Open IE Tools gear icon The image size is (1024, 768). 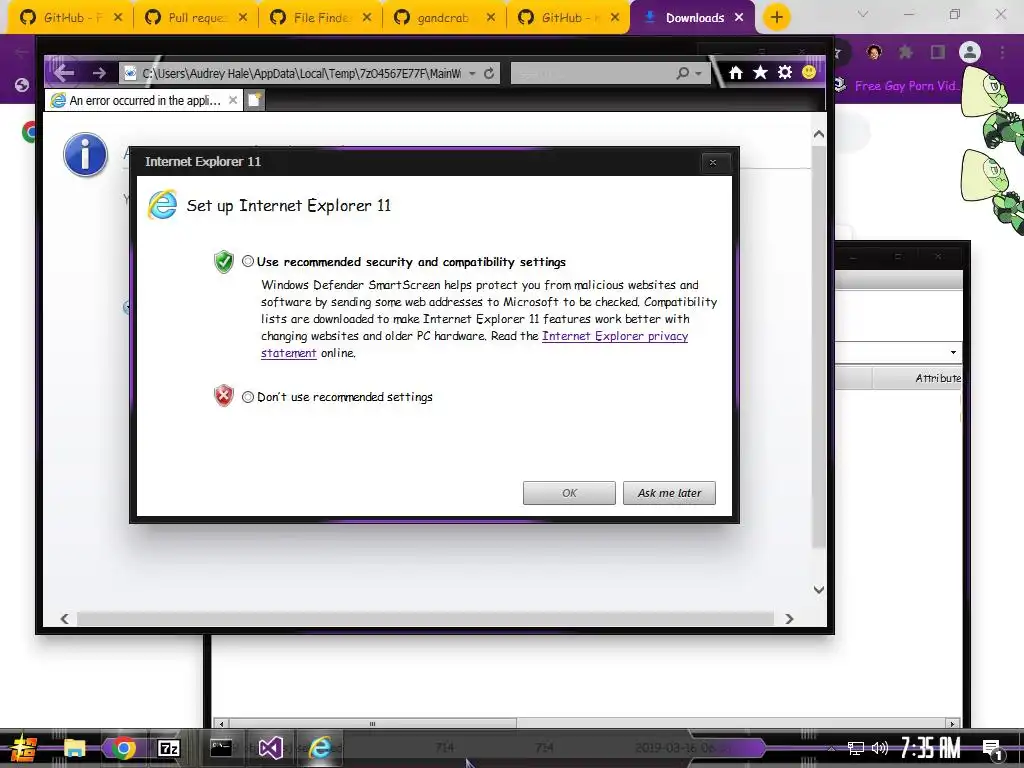[785, 72]
